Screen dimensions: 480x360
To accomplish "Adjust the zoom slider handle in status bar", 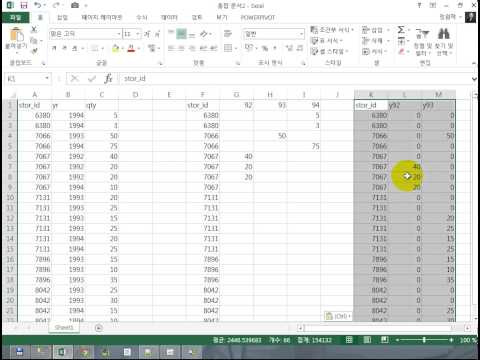I will click(424, 340).
